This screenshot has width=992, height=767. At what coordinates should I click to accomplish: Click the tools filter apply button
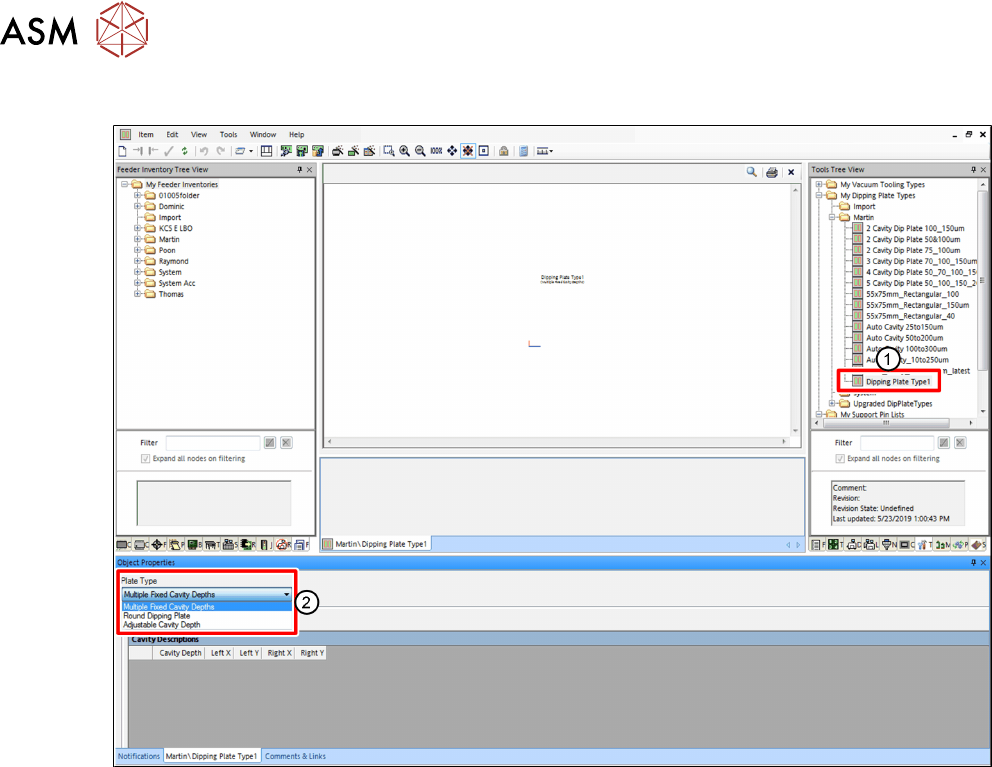944,442
